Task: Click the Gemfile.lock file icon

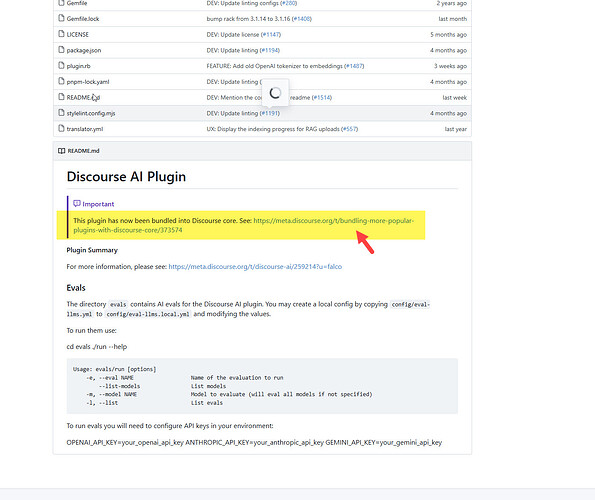Action: point(61,18)
